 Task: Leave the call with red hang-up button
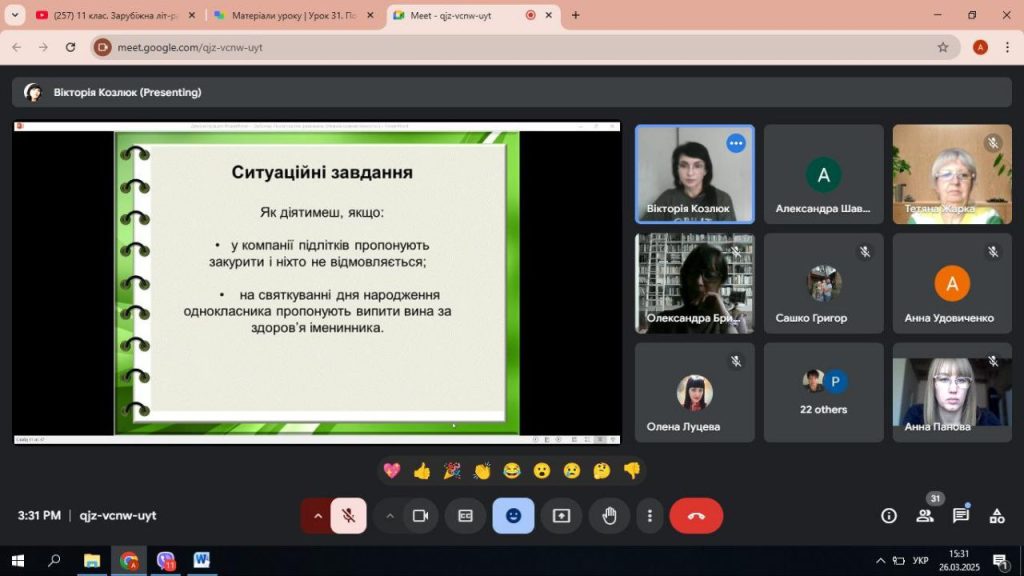[696, 516]
